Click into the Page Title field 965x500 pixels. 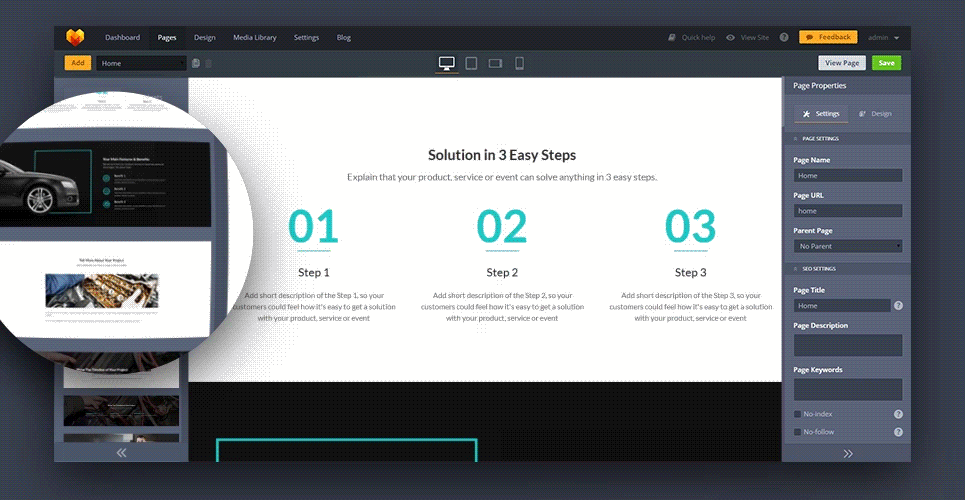pyautogui.click(x=842, y=305)
